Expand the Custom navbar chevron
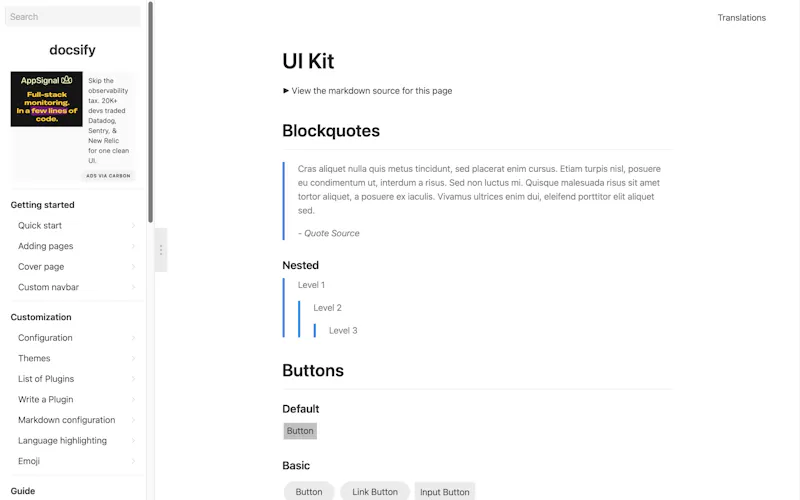Screen dimensions: 800x500 pyautogui.click(x=133, y=287)
